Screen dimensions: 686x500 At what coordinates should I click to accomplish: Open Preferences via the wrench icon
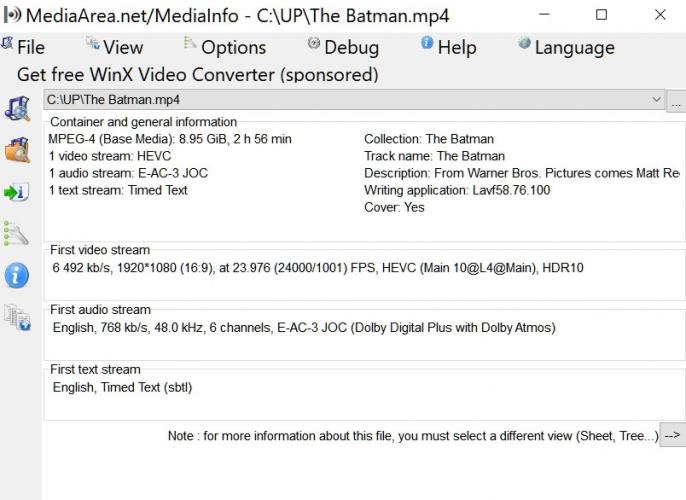click(17, 234)
